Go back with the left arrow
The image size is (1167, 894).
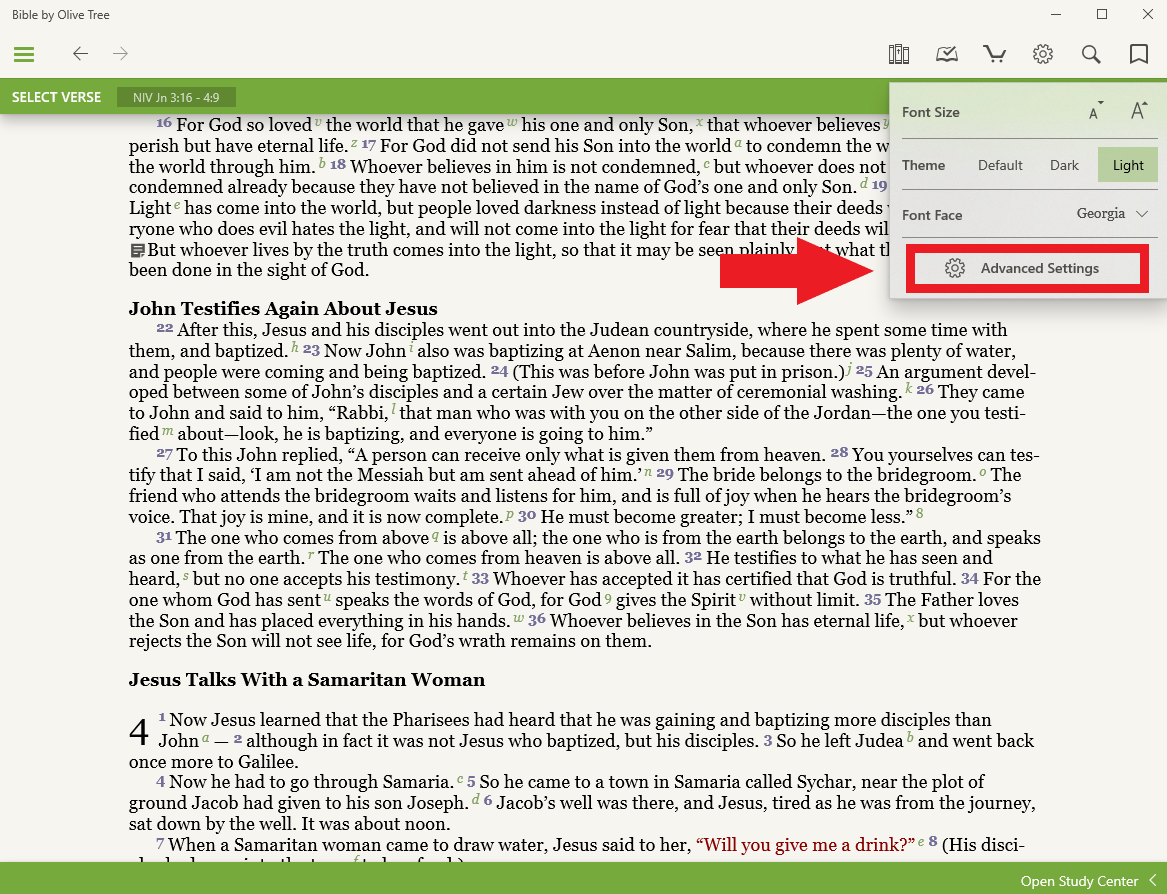pos(81,54)
